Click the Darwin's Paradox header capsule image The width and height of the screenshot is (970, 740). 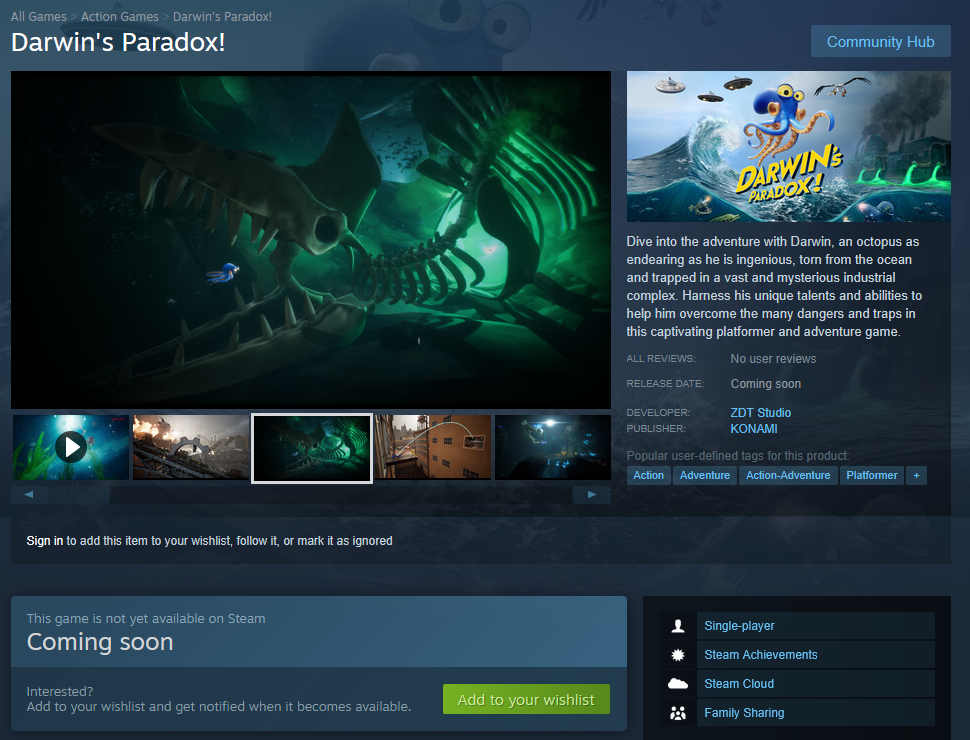point(789,147)
